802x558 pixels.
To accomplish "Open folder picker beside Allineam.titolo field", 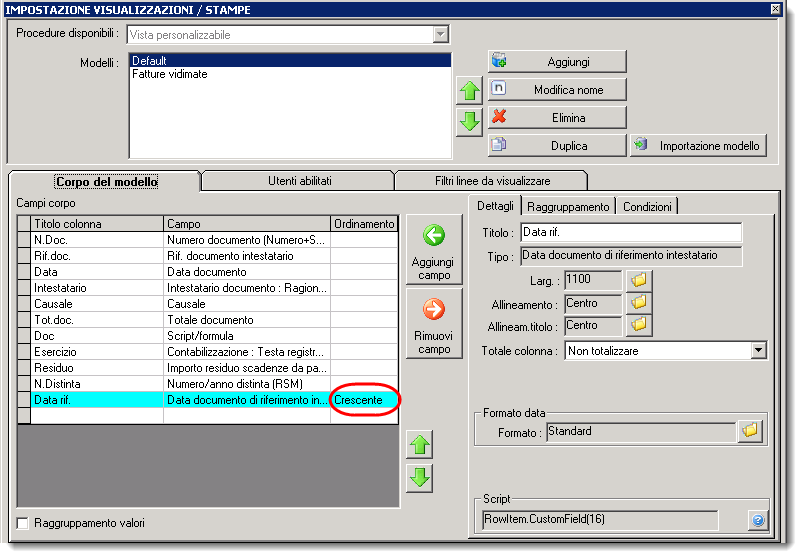I will (639, 325).
